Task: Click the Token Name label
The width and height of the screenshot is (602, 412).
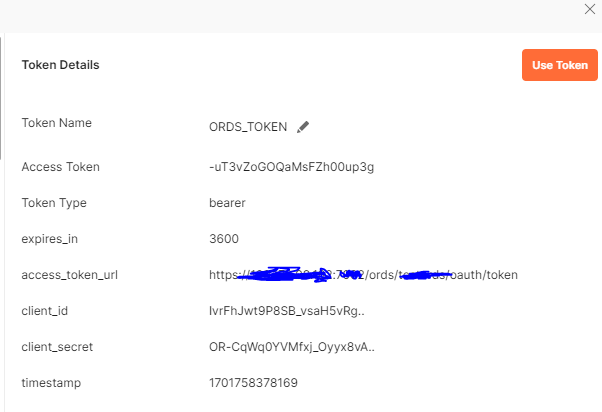Action: point(56,123)
